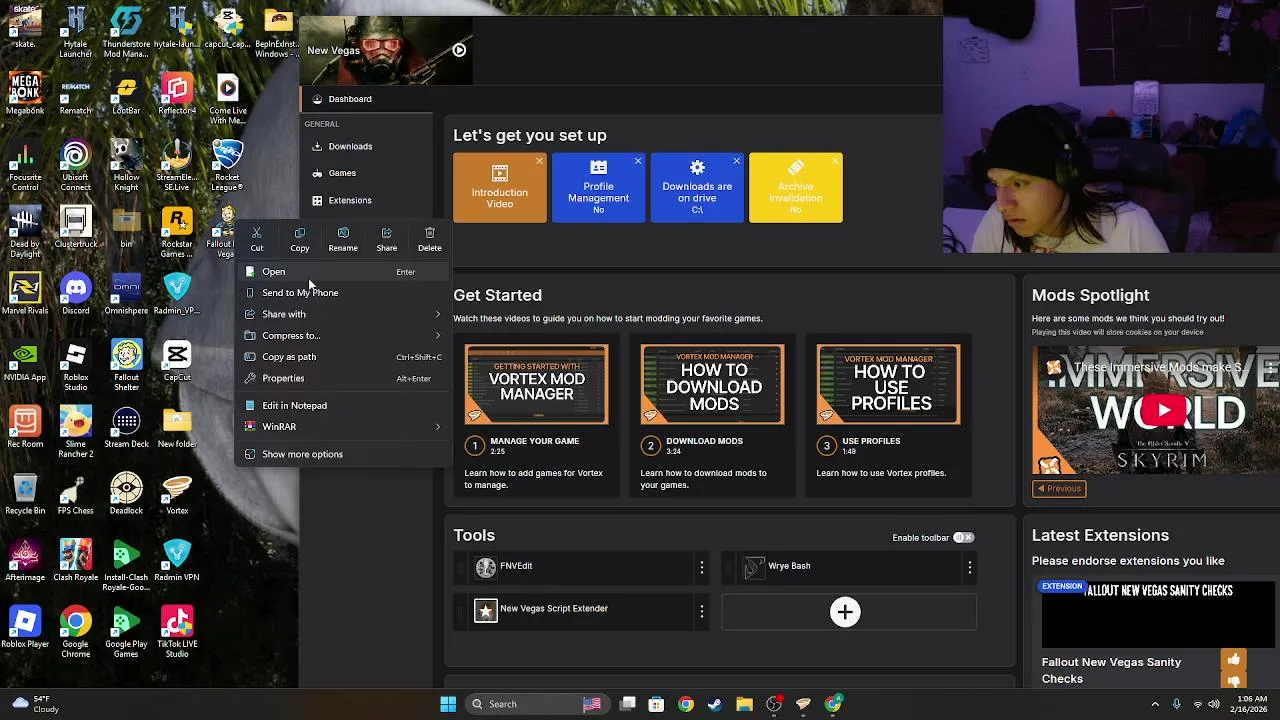Endorse Fallout New Vegas Sanity Checks thumbs-up

[x=1232, y=660]
